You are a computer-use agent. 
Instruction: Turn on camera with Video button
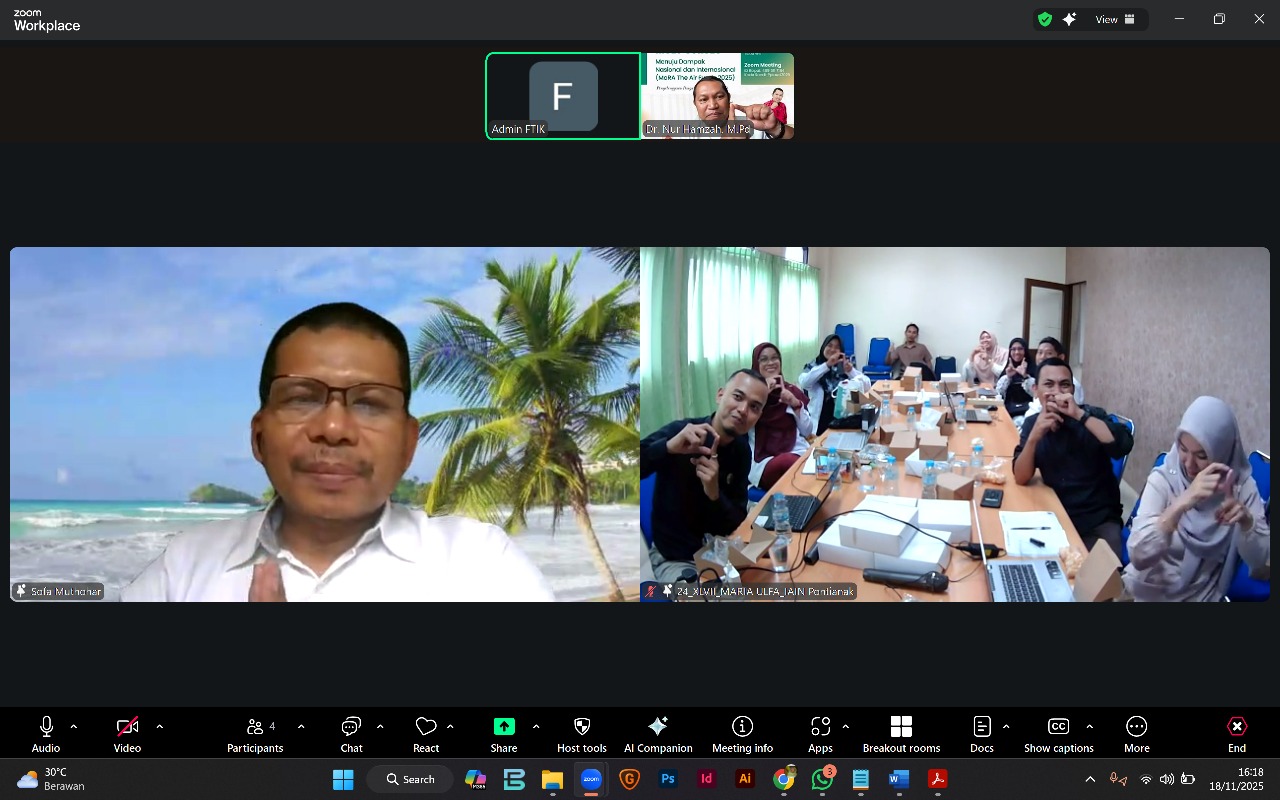coord(127,733)
